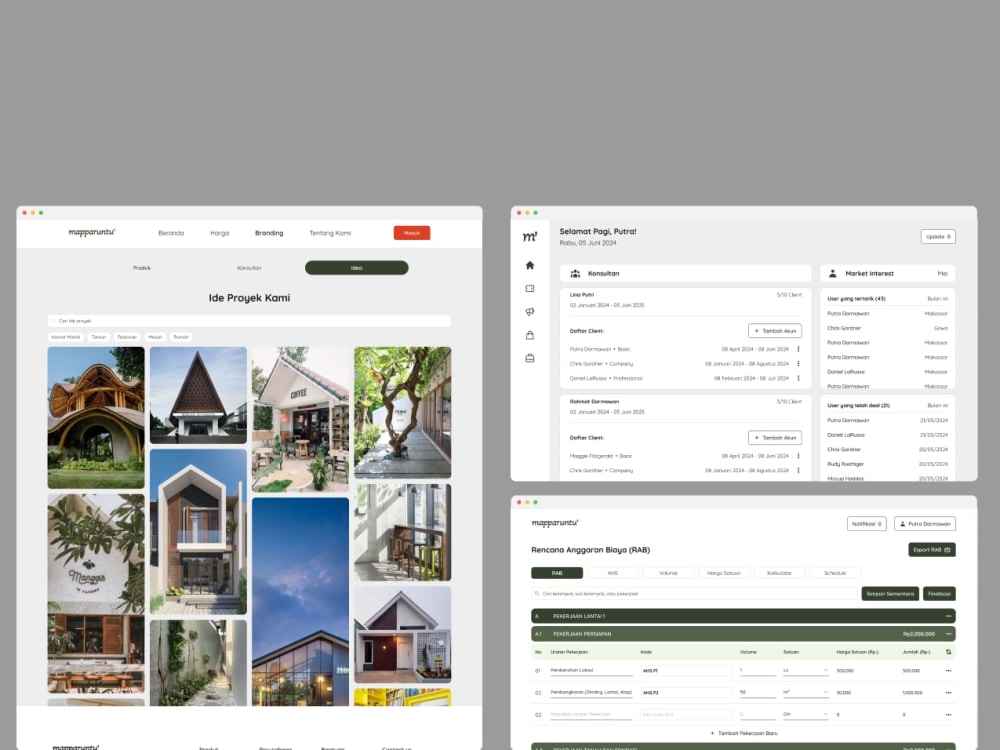The width and height of the screenshot is (1000, 750).
Task: Filter ideas by Rumah tag
Action: pyautogui.click(x=181, y=337)
